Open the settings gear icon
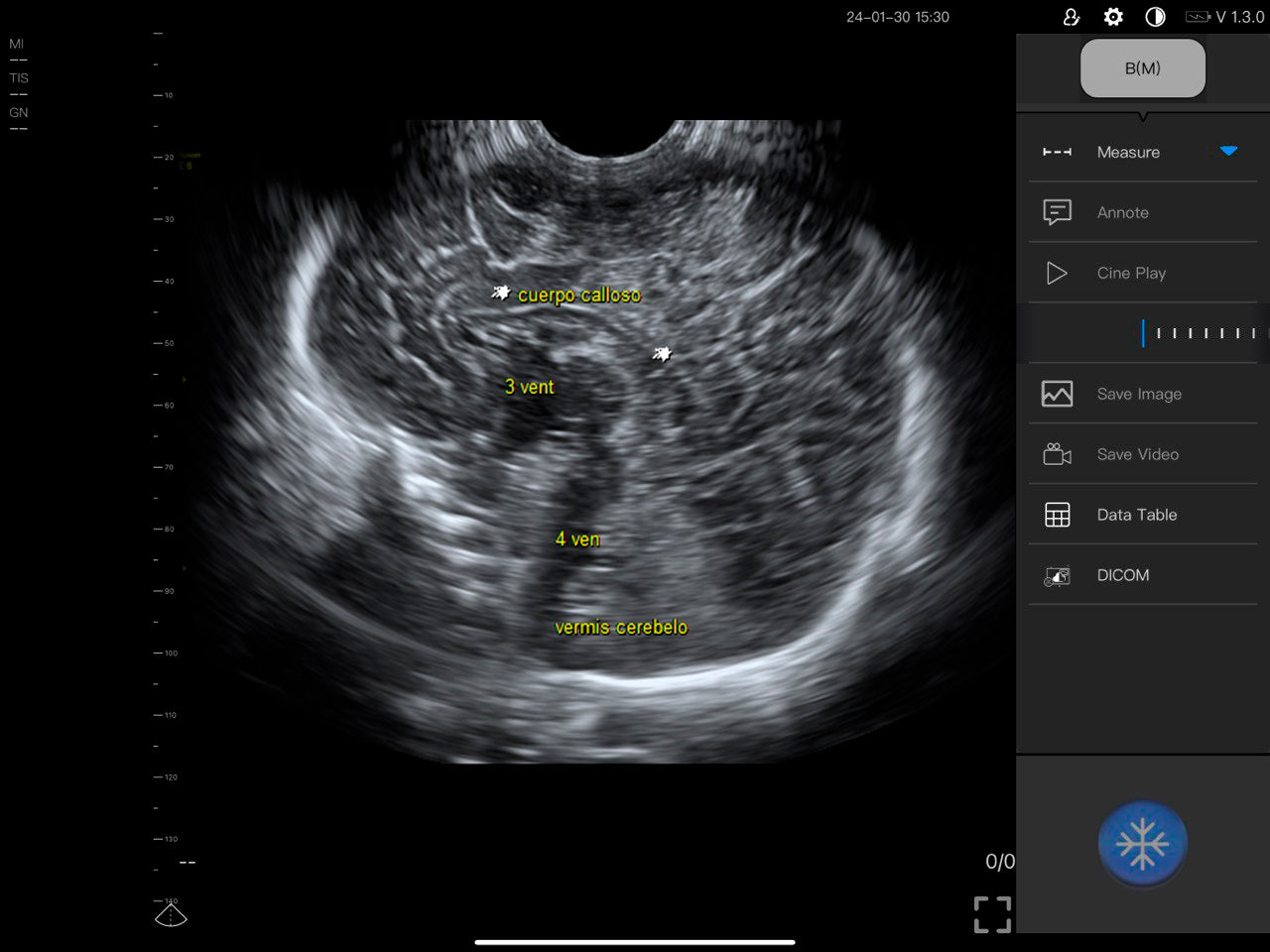Screen dimensions: 1270x952 point(1113,17)
